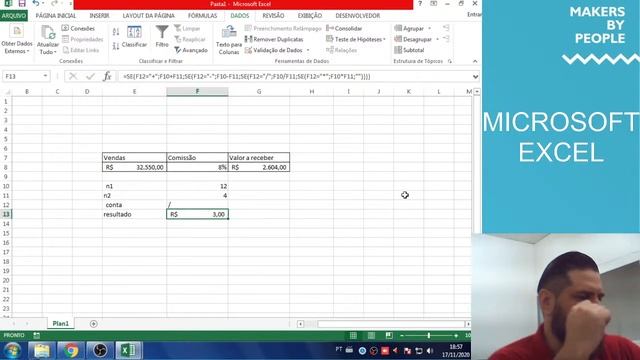The height and width of the screenshot is (360, 640).
Task: Click the Atualizar Tudo refresh icon
Action: [x=48, y=33]
